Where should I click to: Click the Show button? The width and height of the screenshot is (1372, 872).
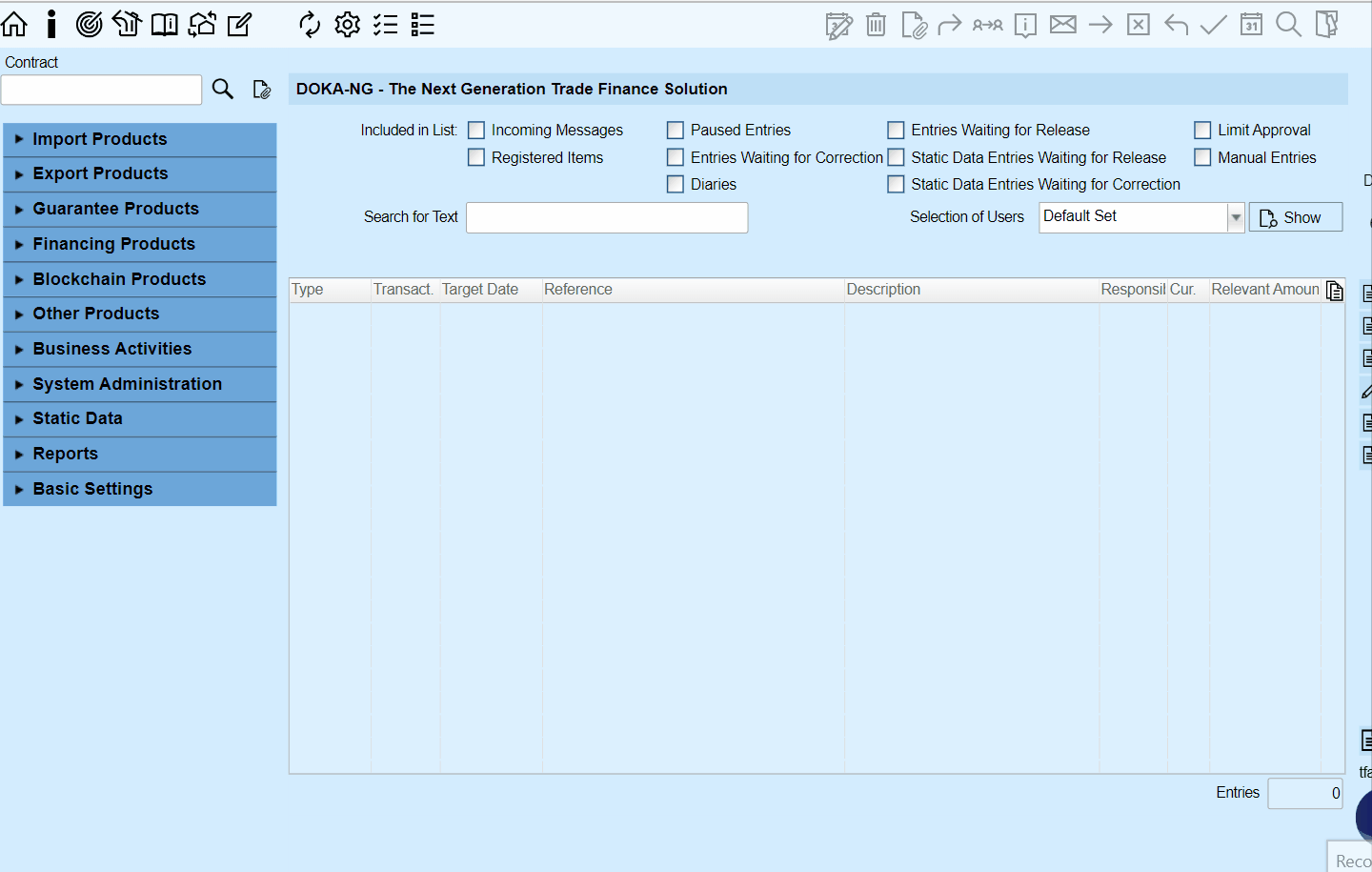point(1296,217)
